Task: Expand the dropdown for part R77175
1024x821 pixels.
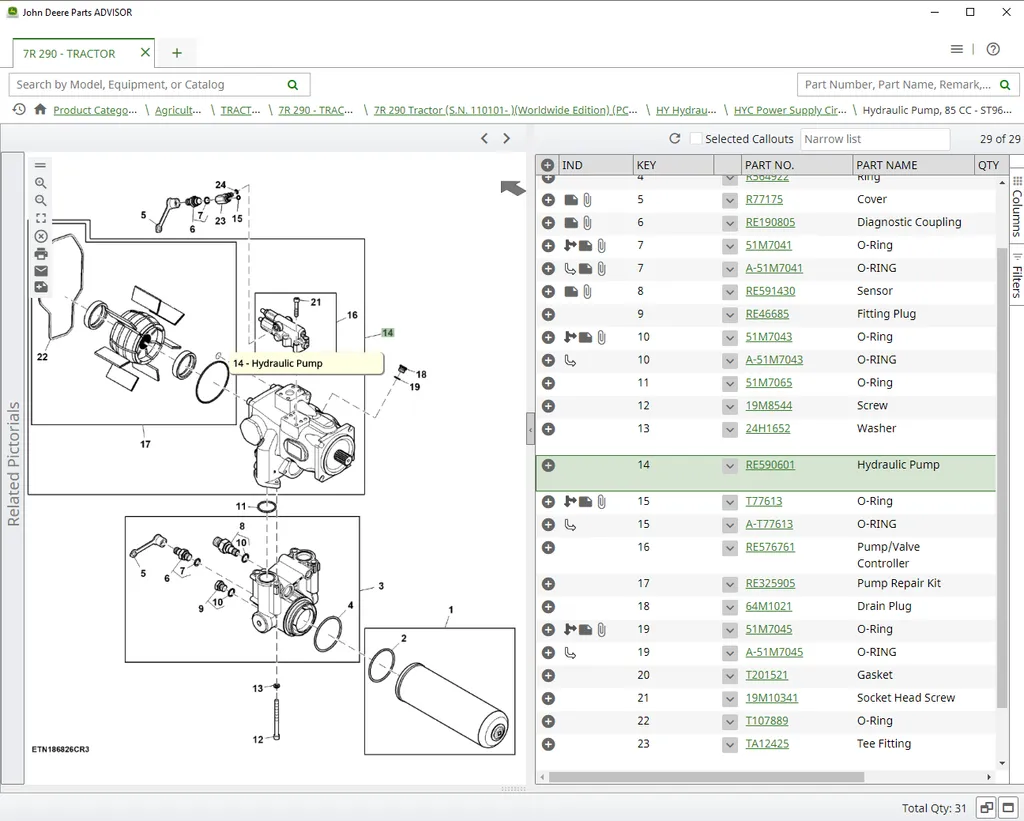Action: coord(729,200)
